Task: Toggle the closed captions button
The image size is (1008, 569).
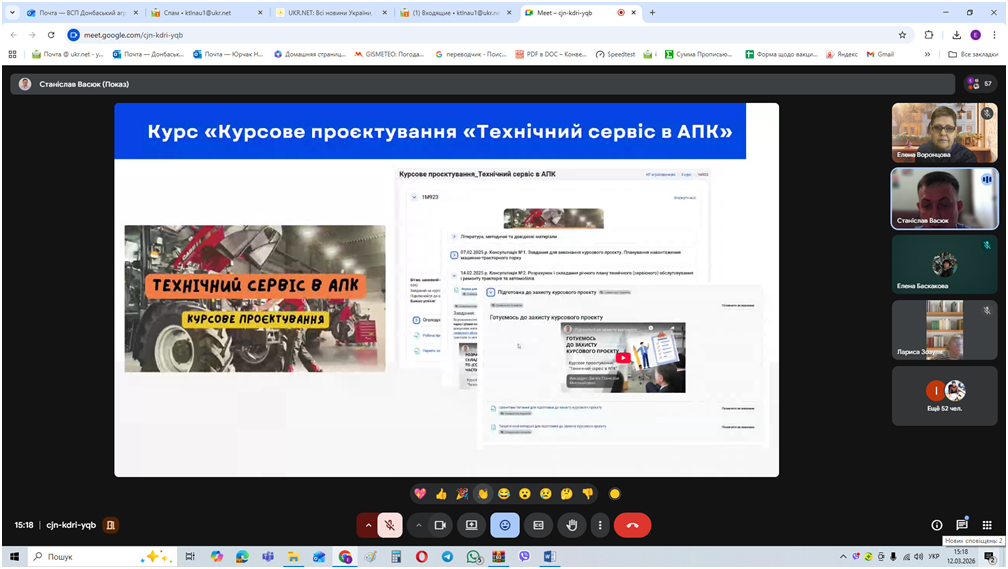Action: click(x=538, y=525)
